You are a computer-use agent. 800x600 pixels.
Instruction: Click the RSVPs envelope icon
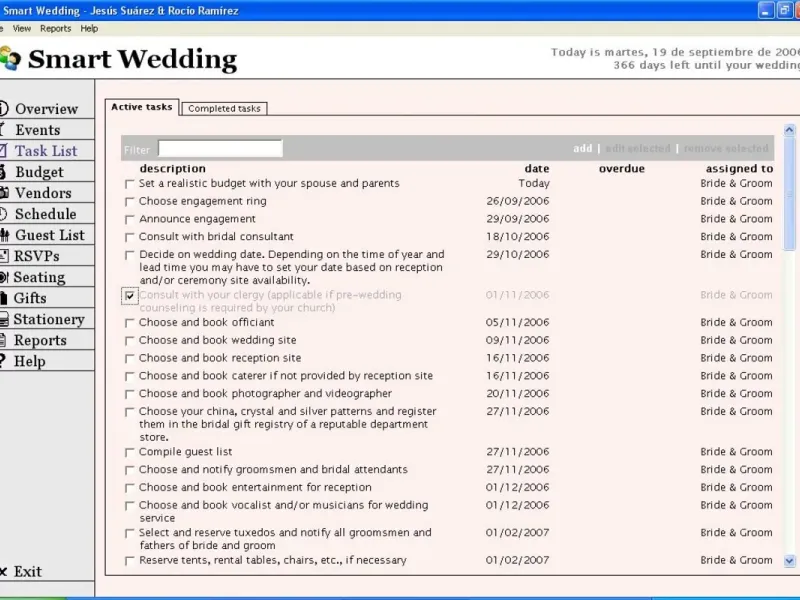(4, 256)
